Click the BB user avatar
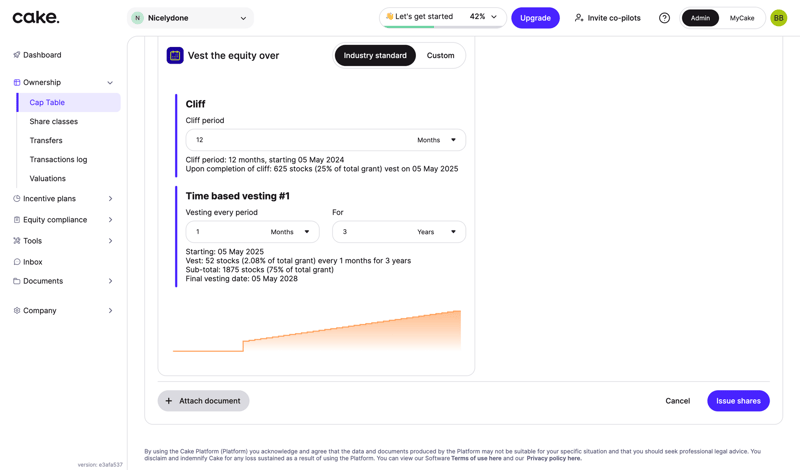 778,18
